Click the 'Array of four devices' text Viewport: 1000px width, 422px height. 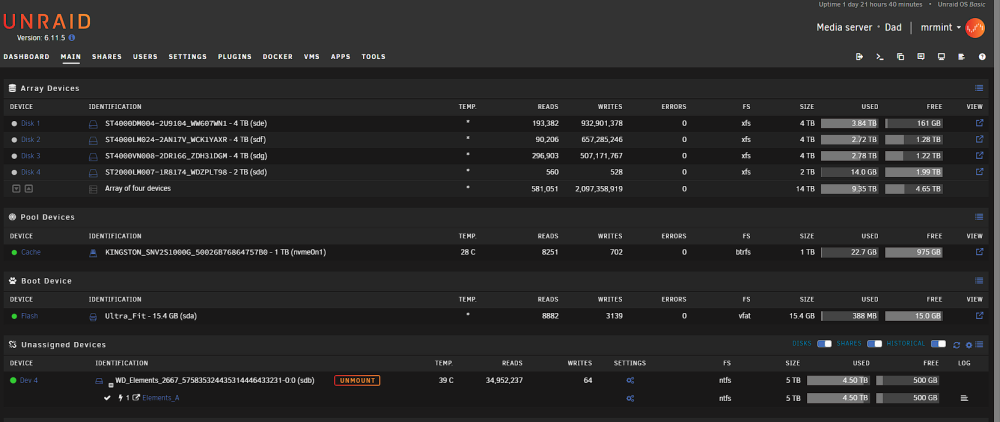[x=138, y=188]
